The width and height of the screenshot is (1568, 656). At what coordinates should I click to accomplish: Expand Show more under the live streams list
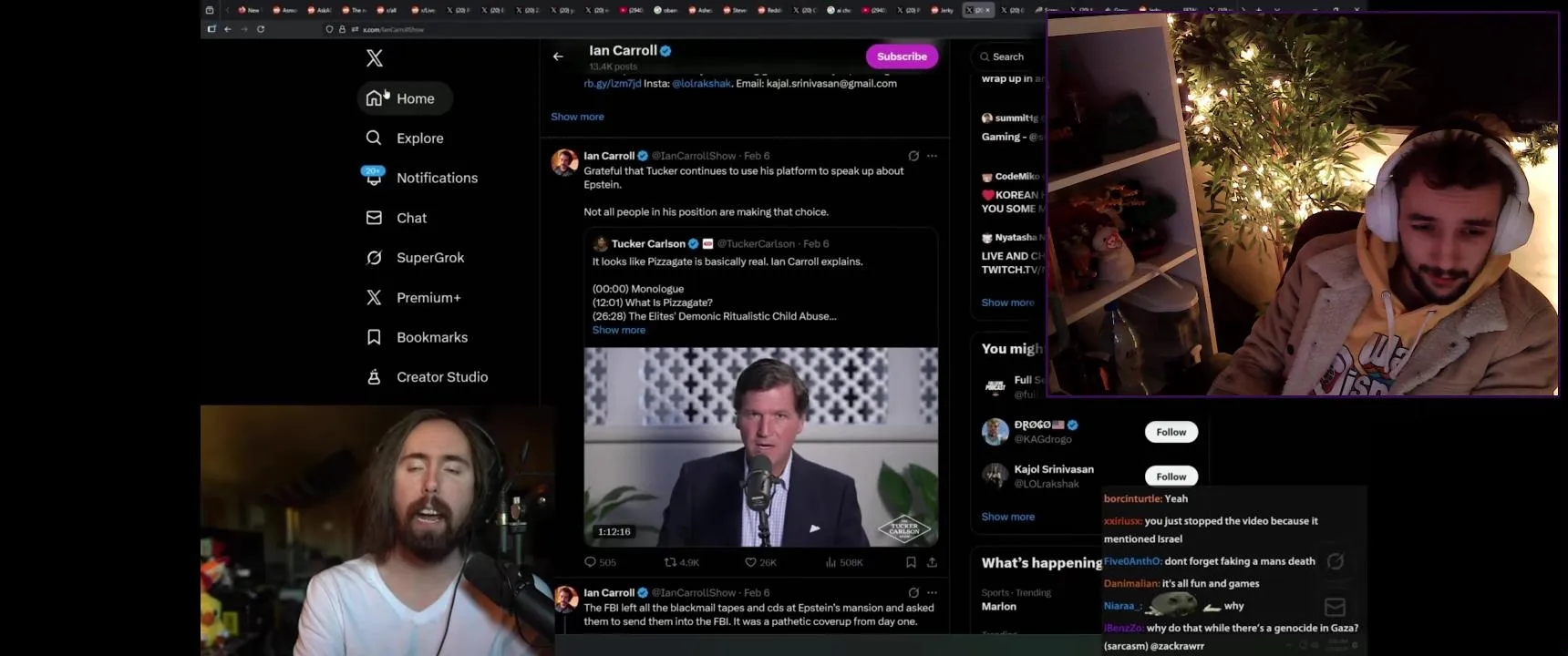(1007, 302)
